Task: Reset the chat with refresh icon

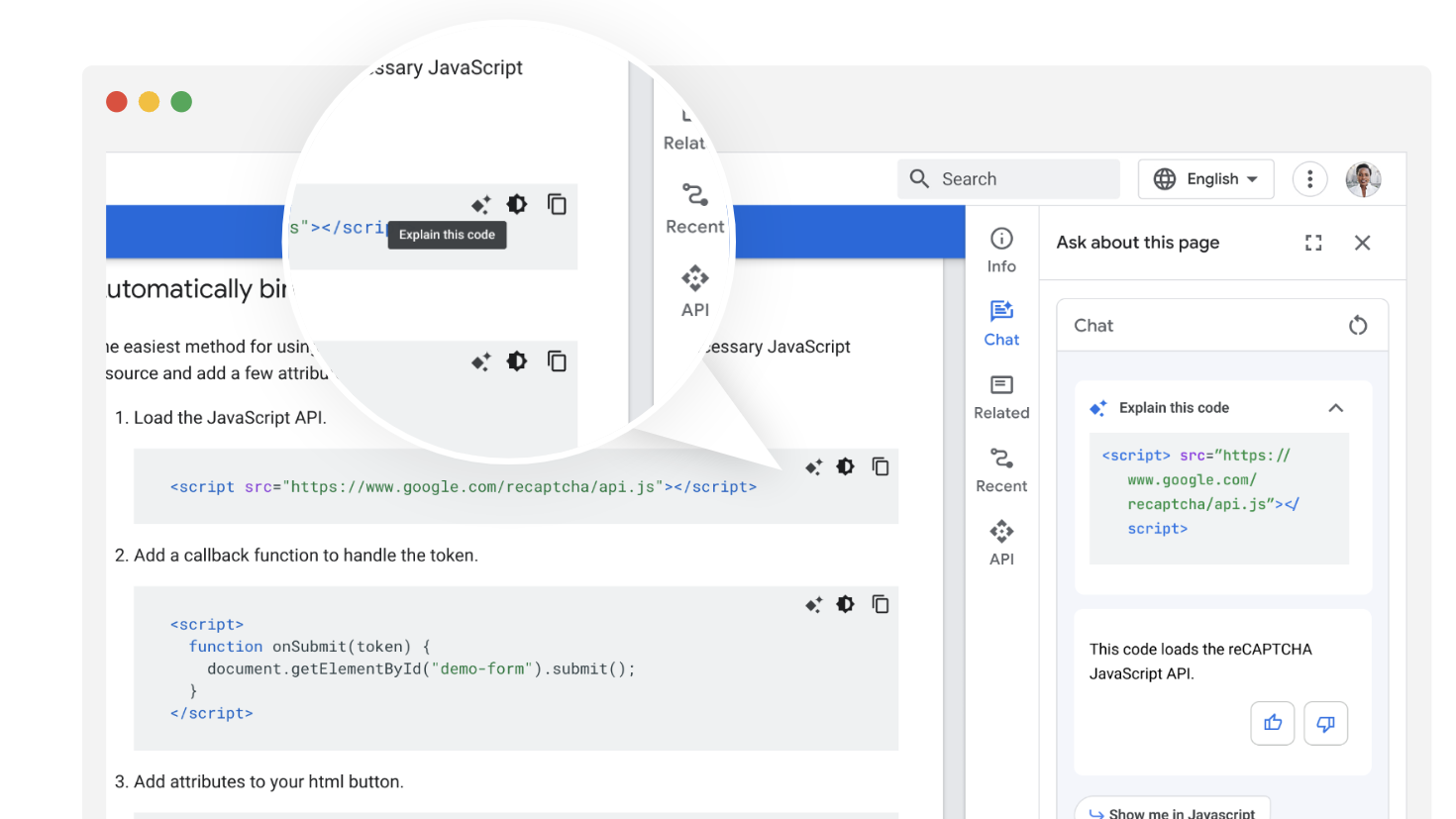Action: (1357, 325)
